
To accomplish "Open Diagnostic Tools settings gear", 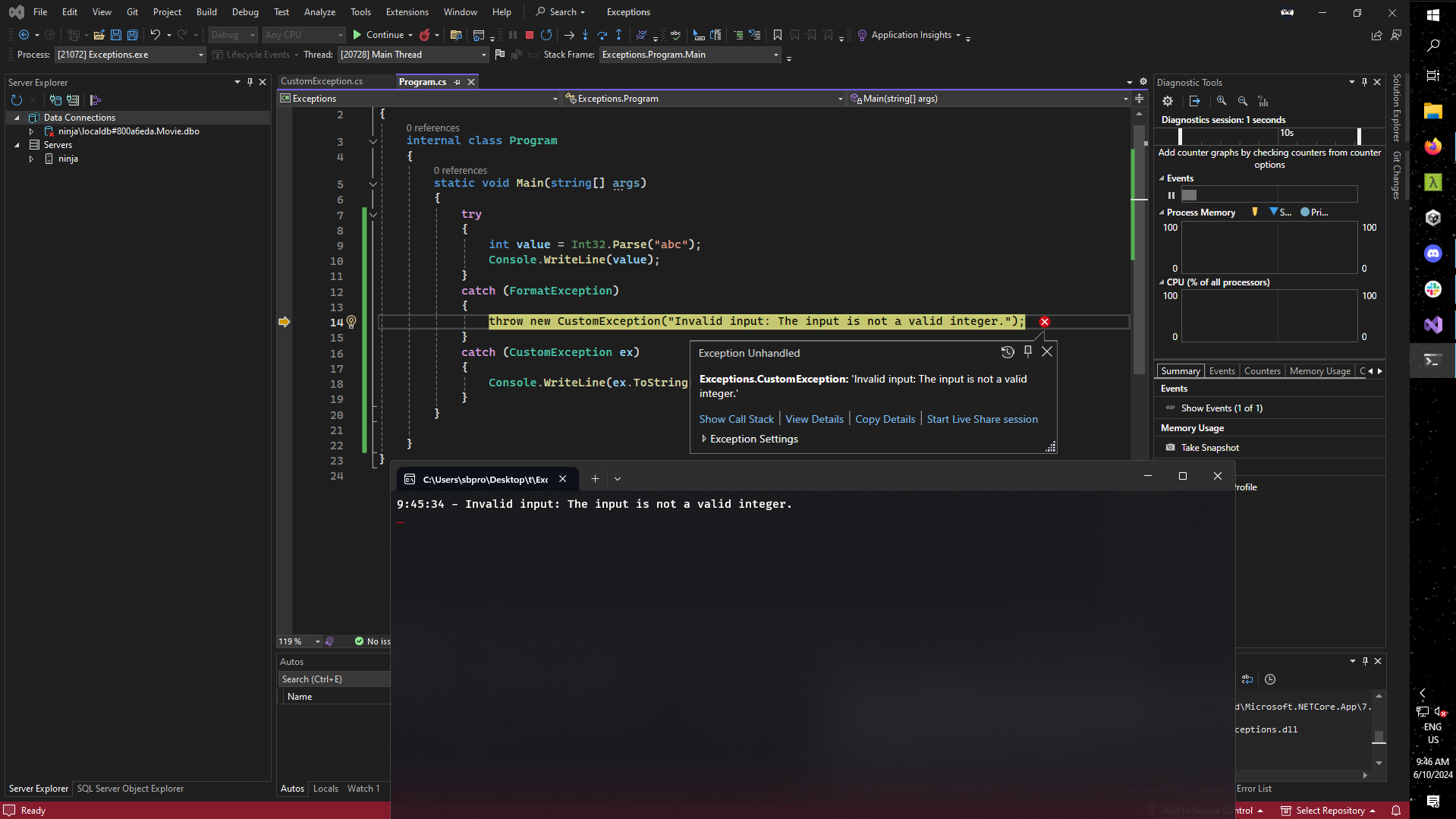I will pyautogui.click(x=1168, y=101).
